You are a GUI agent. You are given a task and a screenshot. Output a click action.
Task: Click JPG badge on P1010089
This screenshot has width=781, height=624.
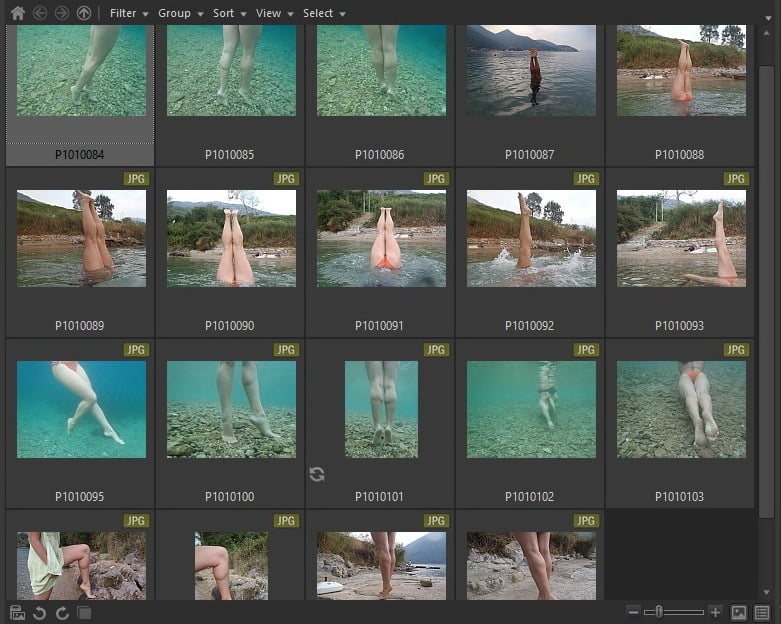[x=136, y=179]
